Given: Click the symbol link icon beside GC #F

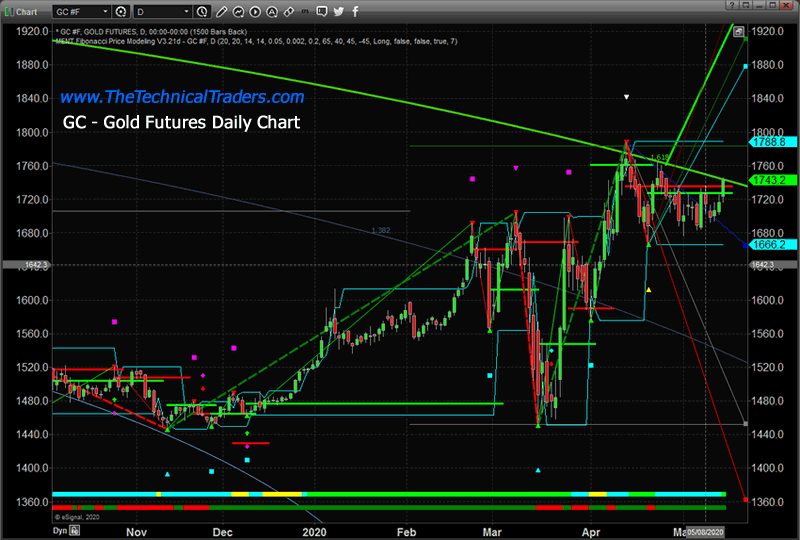Looking at the screenshot, I should pyautogui.click(x=121, y=12).
